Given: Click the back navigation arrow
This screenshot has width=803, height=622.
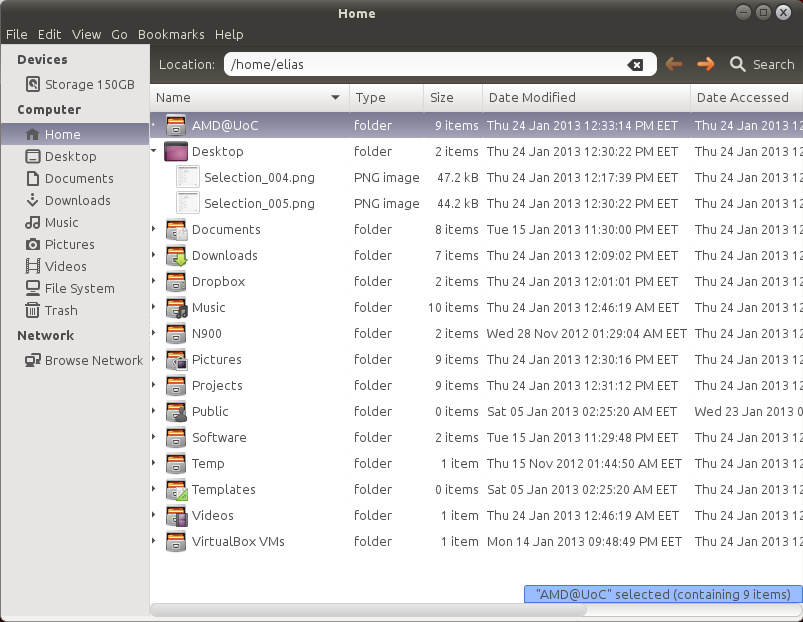Looking at the screenshot, I should coord(674,64).
